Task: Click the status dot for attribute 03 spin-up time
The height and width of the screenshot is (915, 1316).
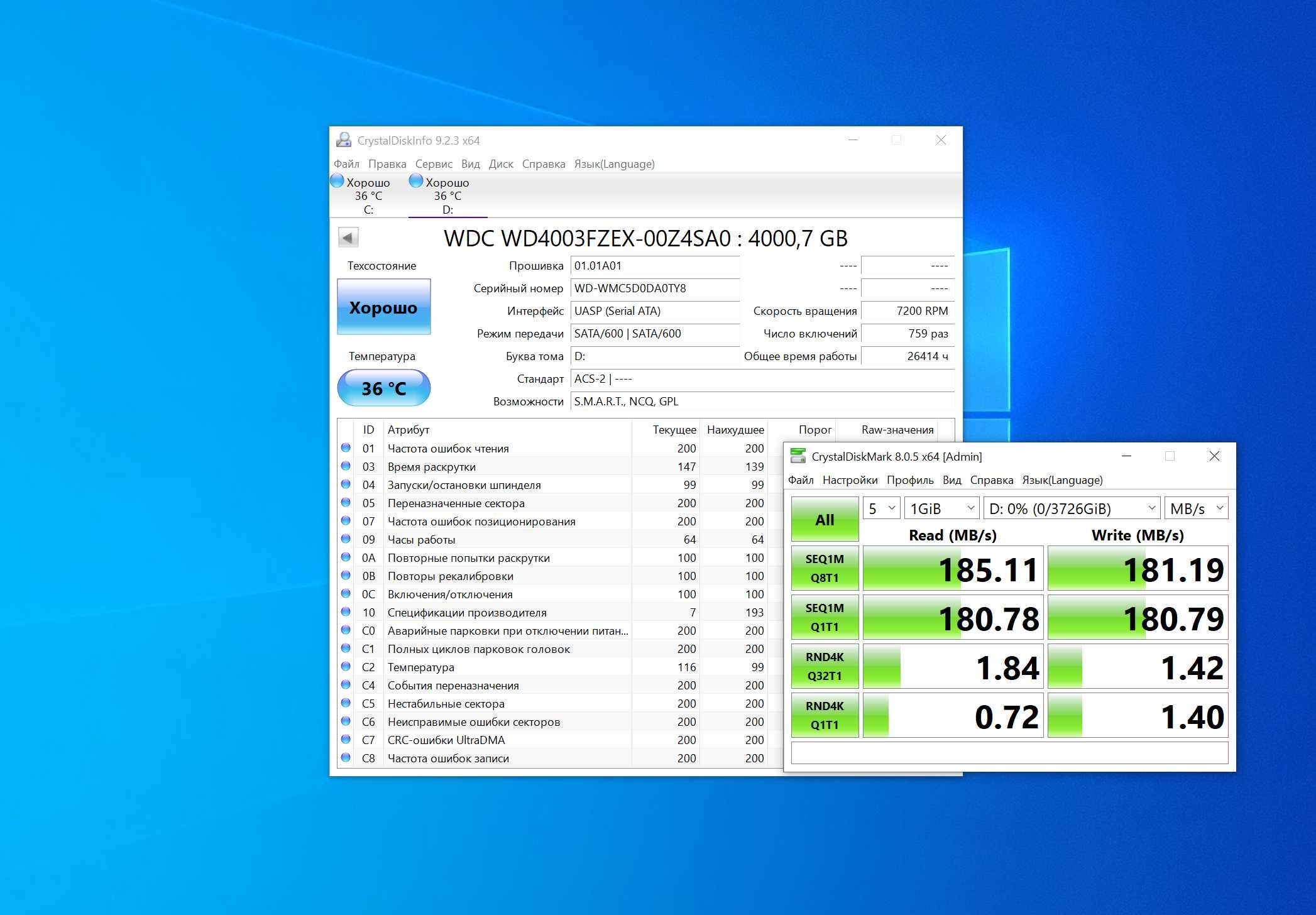Action: point(346,466)
